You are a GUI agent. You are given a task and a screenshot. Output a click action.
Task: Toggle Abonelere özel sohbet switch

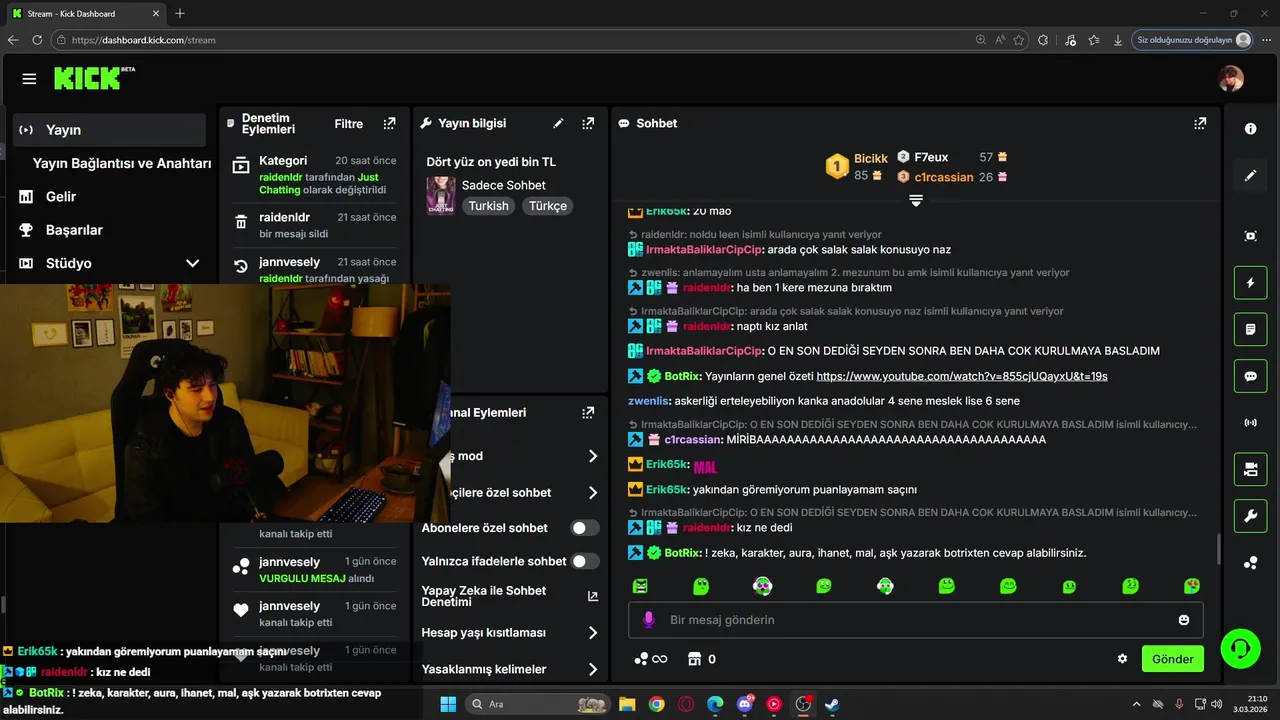point(585,528)
